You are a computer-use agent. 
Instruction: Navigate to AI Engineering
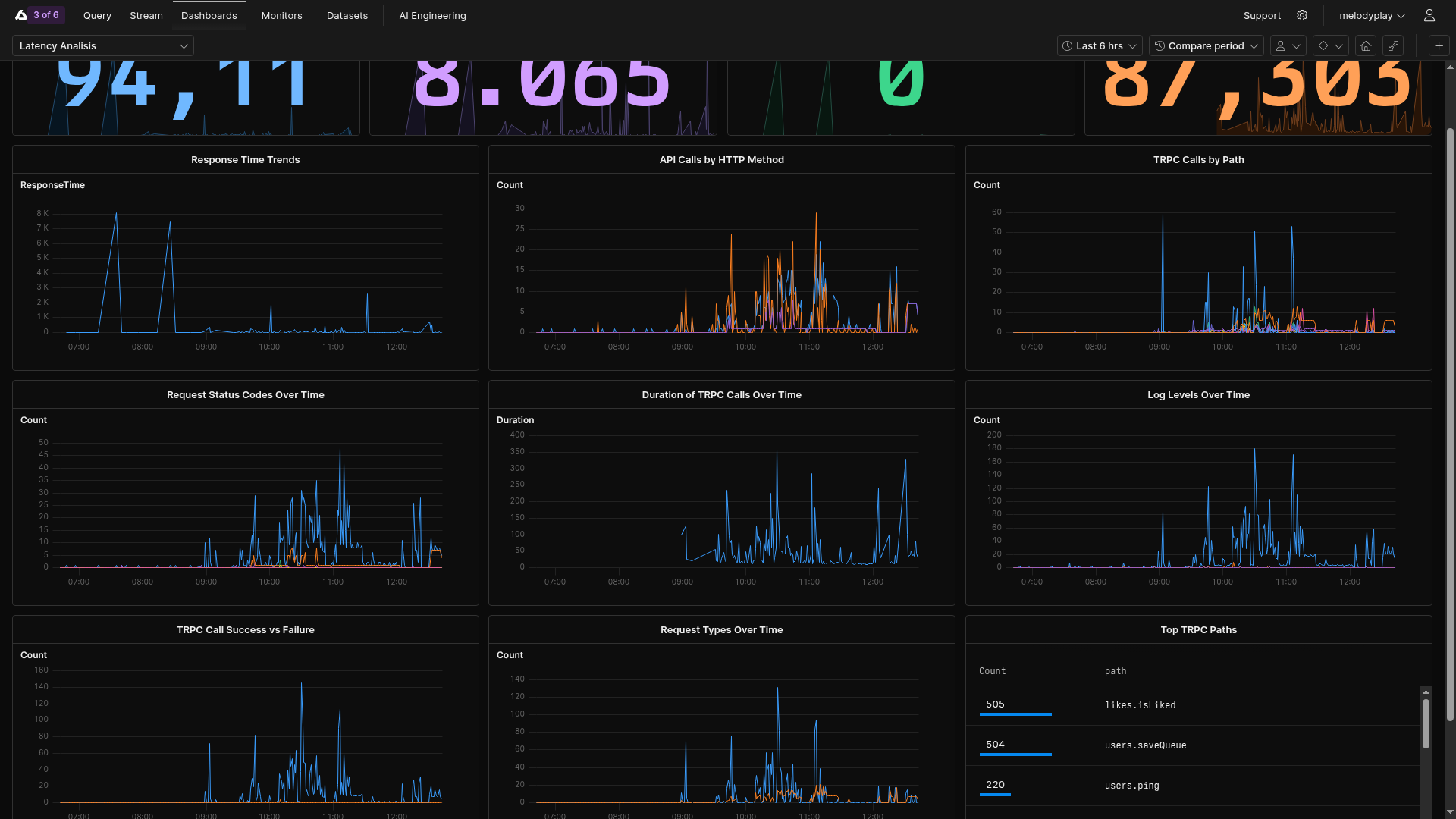[432, 15]
